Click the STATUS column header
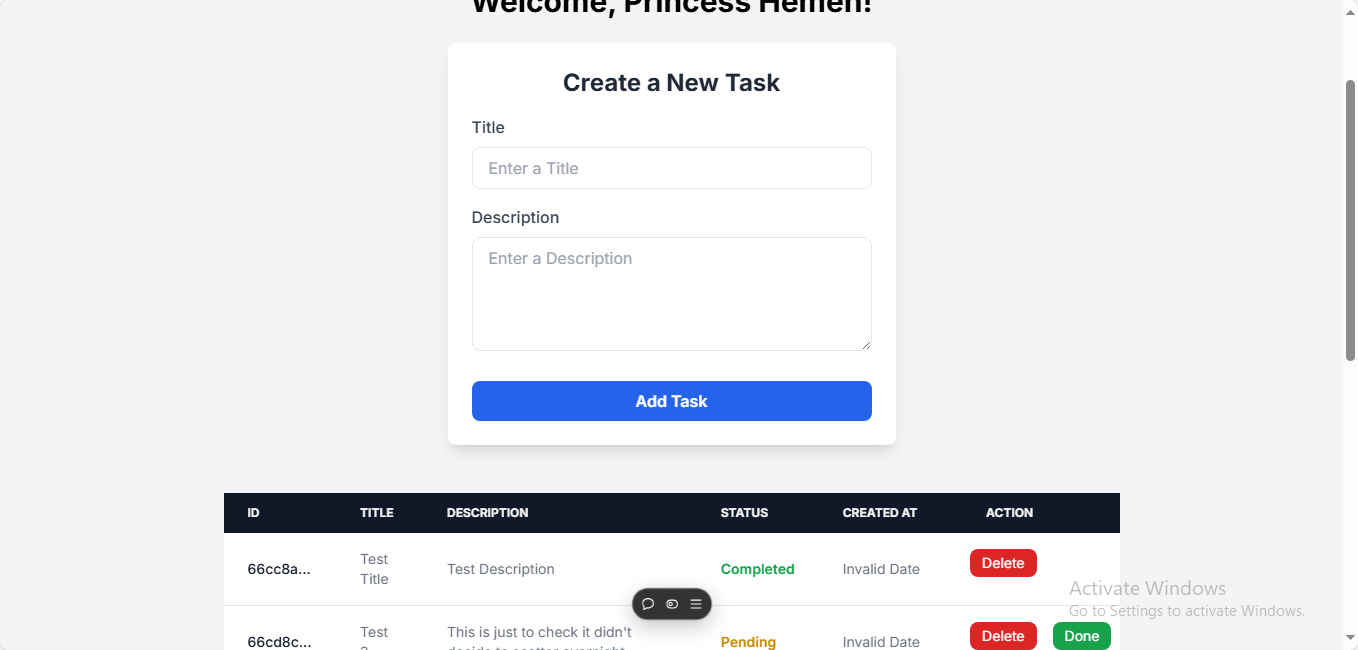 coord(744,513)
